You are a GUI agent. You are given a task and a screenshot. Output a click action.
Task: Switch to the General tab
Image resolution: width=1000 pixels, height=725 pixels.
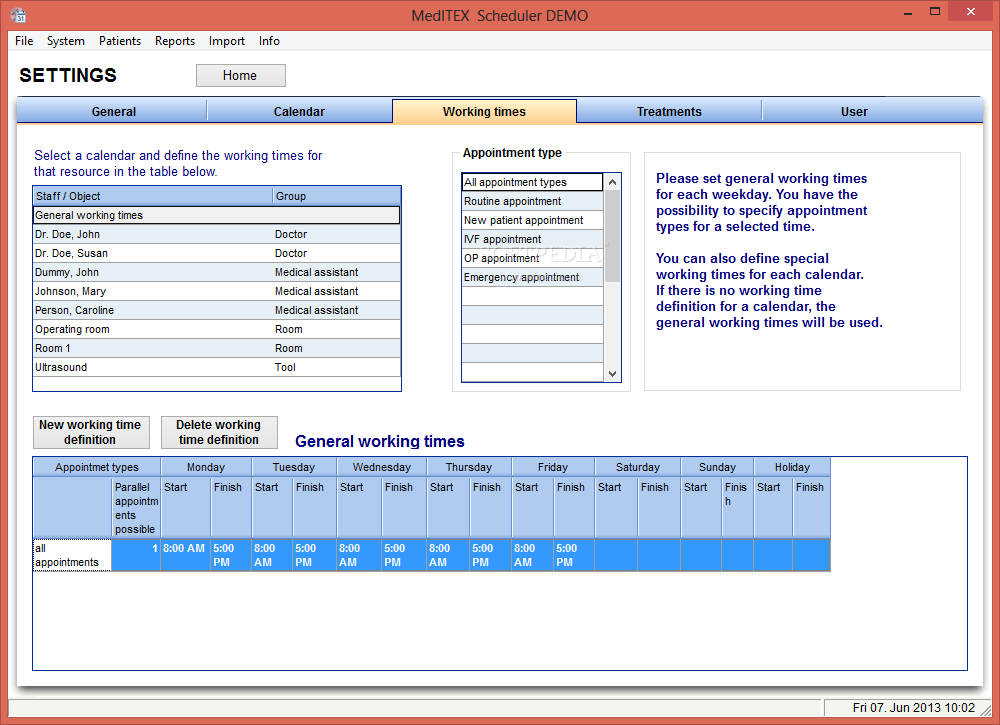click(x=113, y=111)
